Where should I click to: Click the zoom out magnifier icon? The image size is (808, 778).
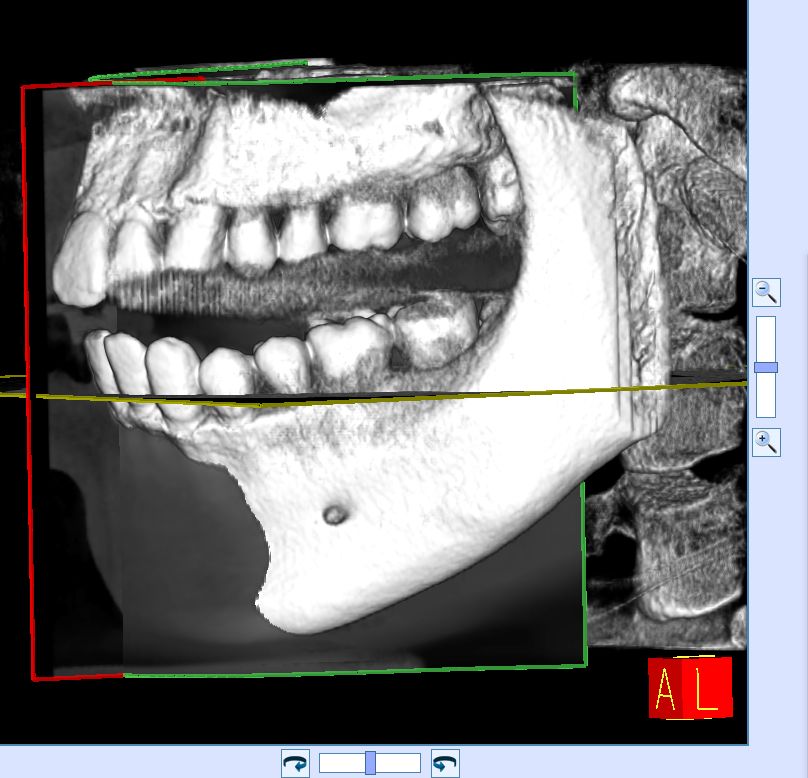point(766,293)
